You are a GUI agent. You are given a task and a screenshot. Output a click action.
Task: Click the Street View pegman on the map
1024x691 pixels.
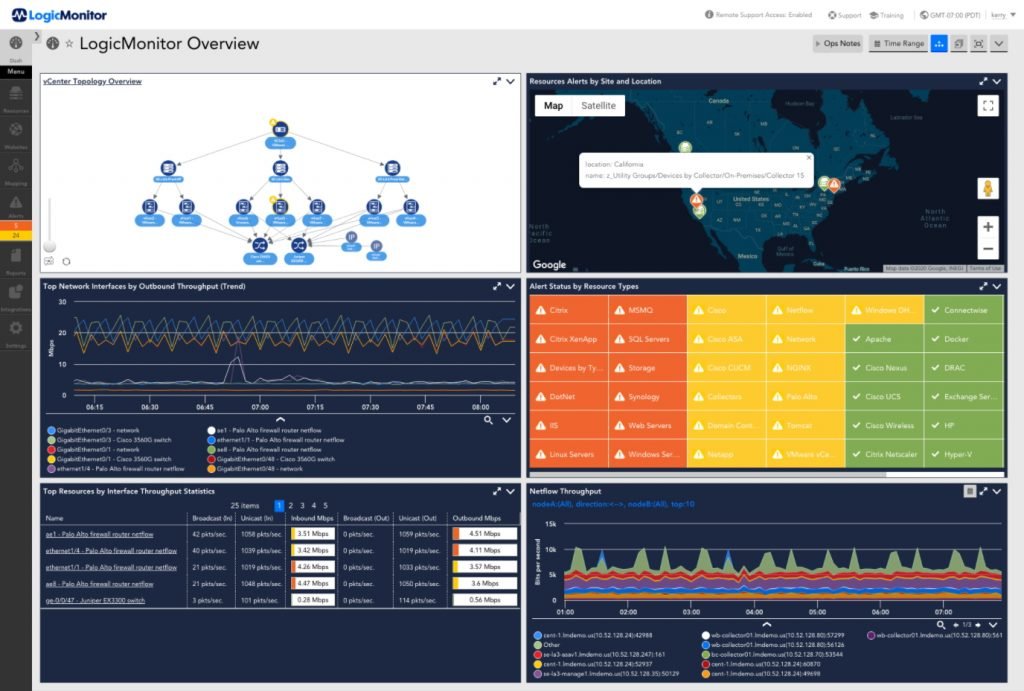click(987, 188)
